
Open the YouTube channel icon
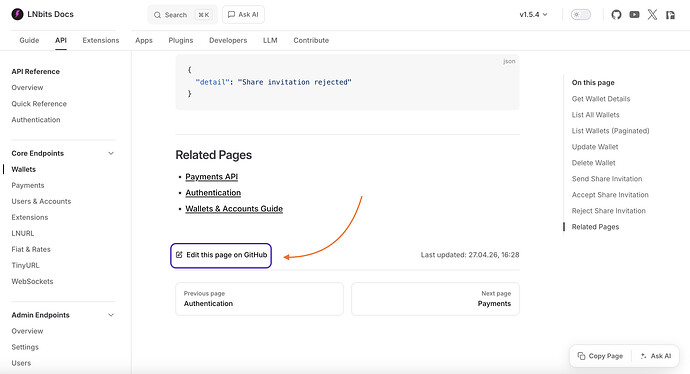[x=634, y=15]
